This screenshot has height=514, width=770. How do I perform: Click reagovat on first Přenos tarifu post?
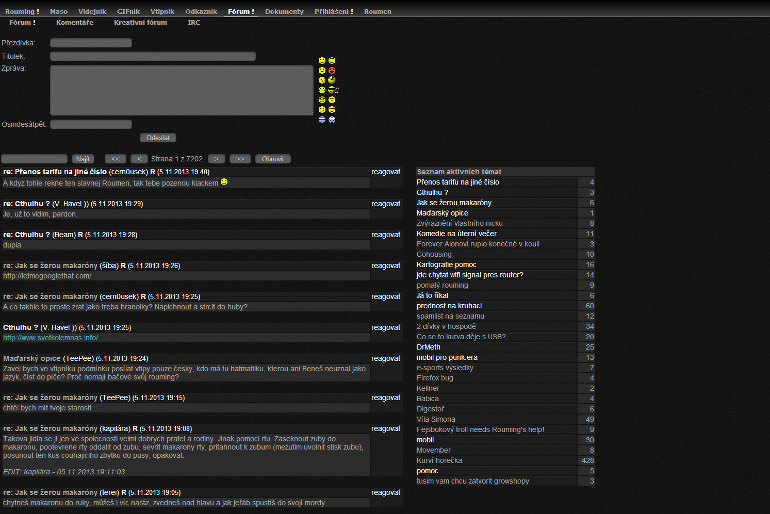(386, 172)
